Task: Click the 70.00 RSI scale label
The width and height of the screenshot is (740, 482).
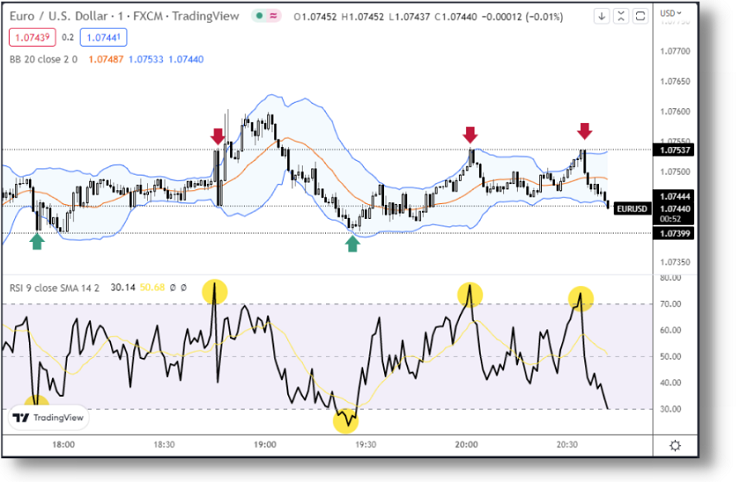Action: [x=670, y=304]
